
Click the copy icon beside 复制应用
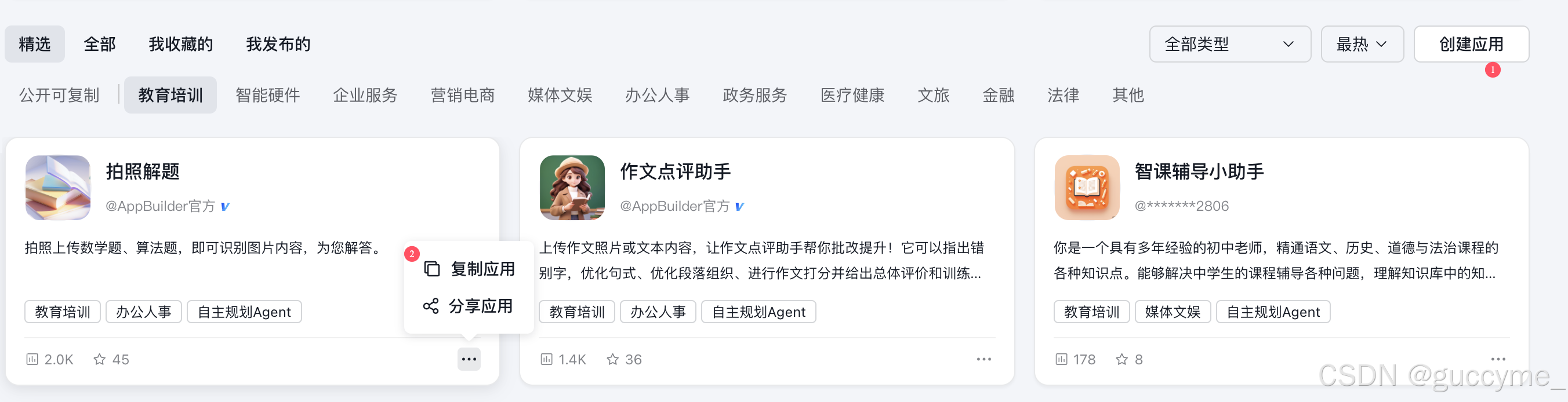point(431,268)
